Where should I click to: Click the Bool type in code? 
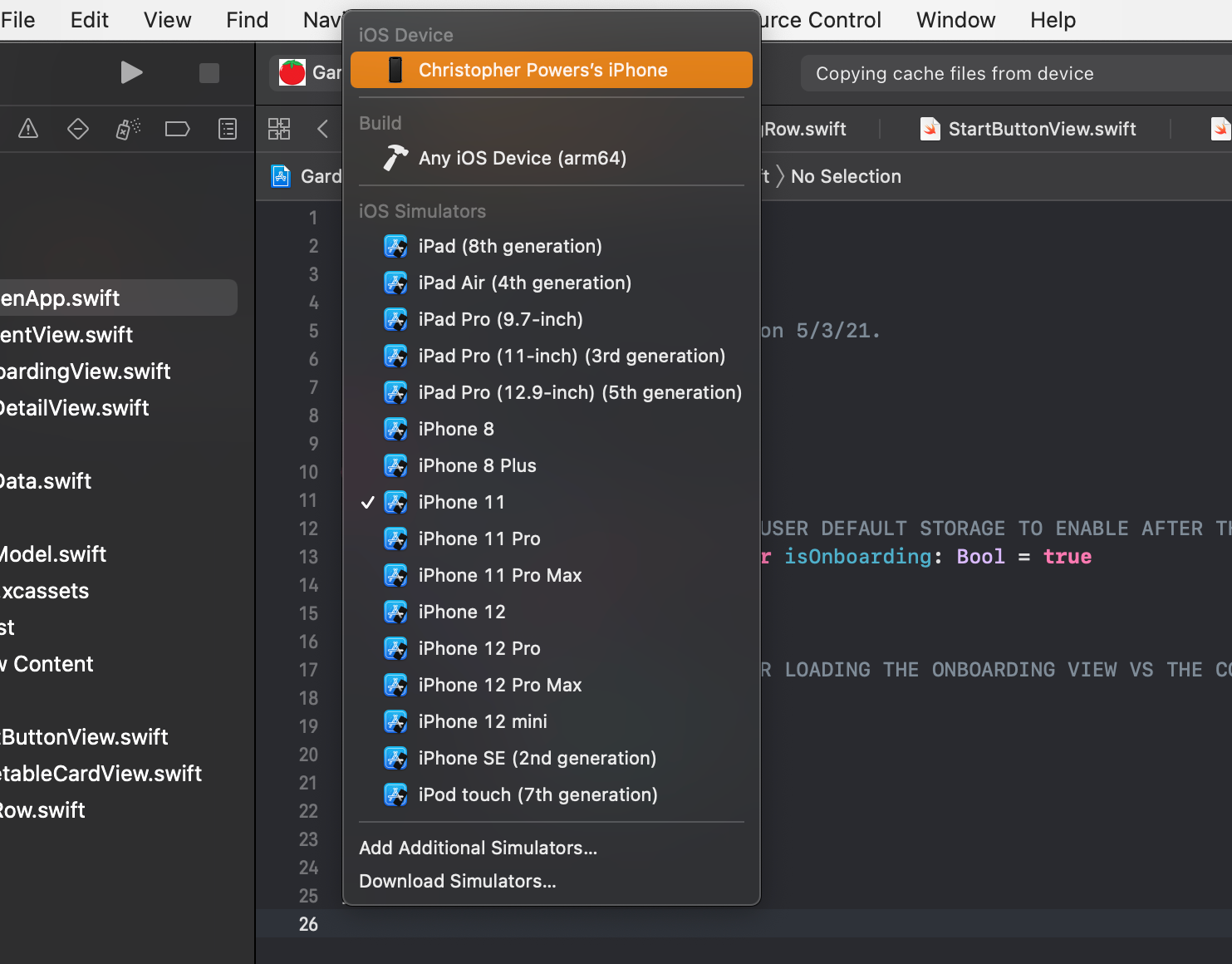pyautogui.click(x=980, y=556)
